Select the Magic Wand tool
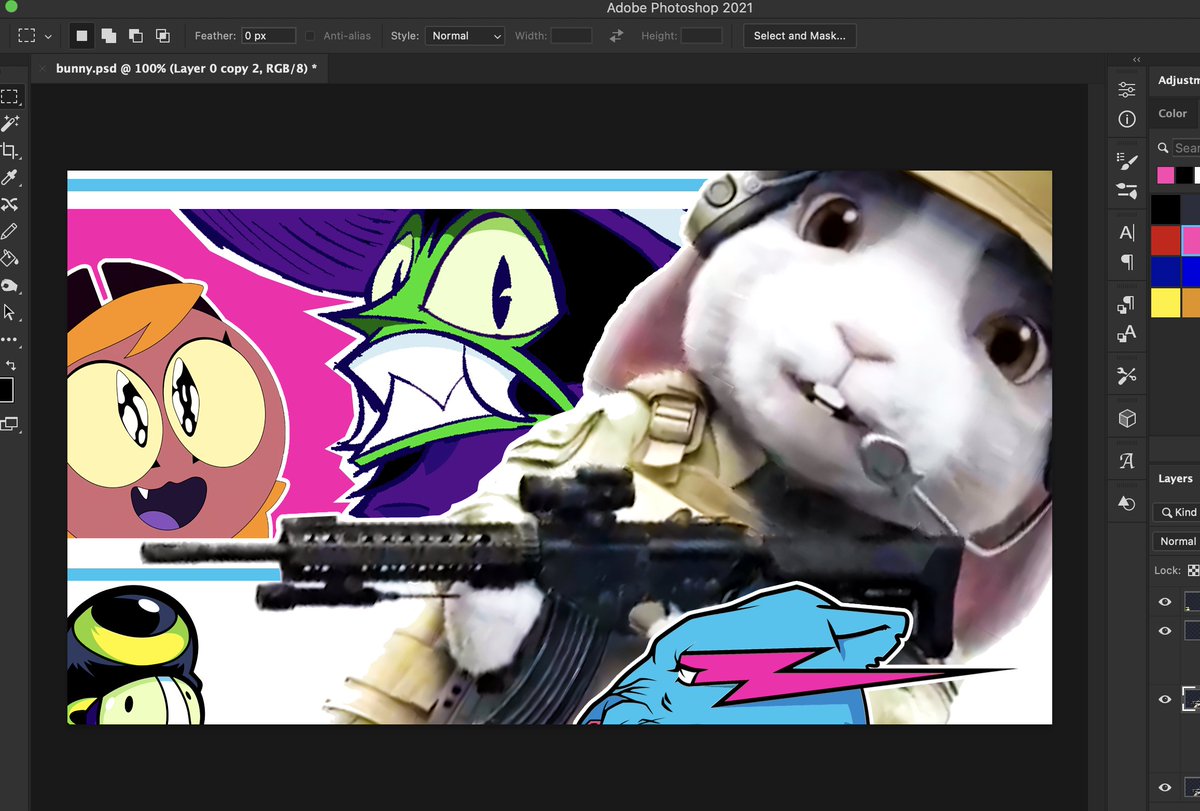 [x=9, y=124]
